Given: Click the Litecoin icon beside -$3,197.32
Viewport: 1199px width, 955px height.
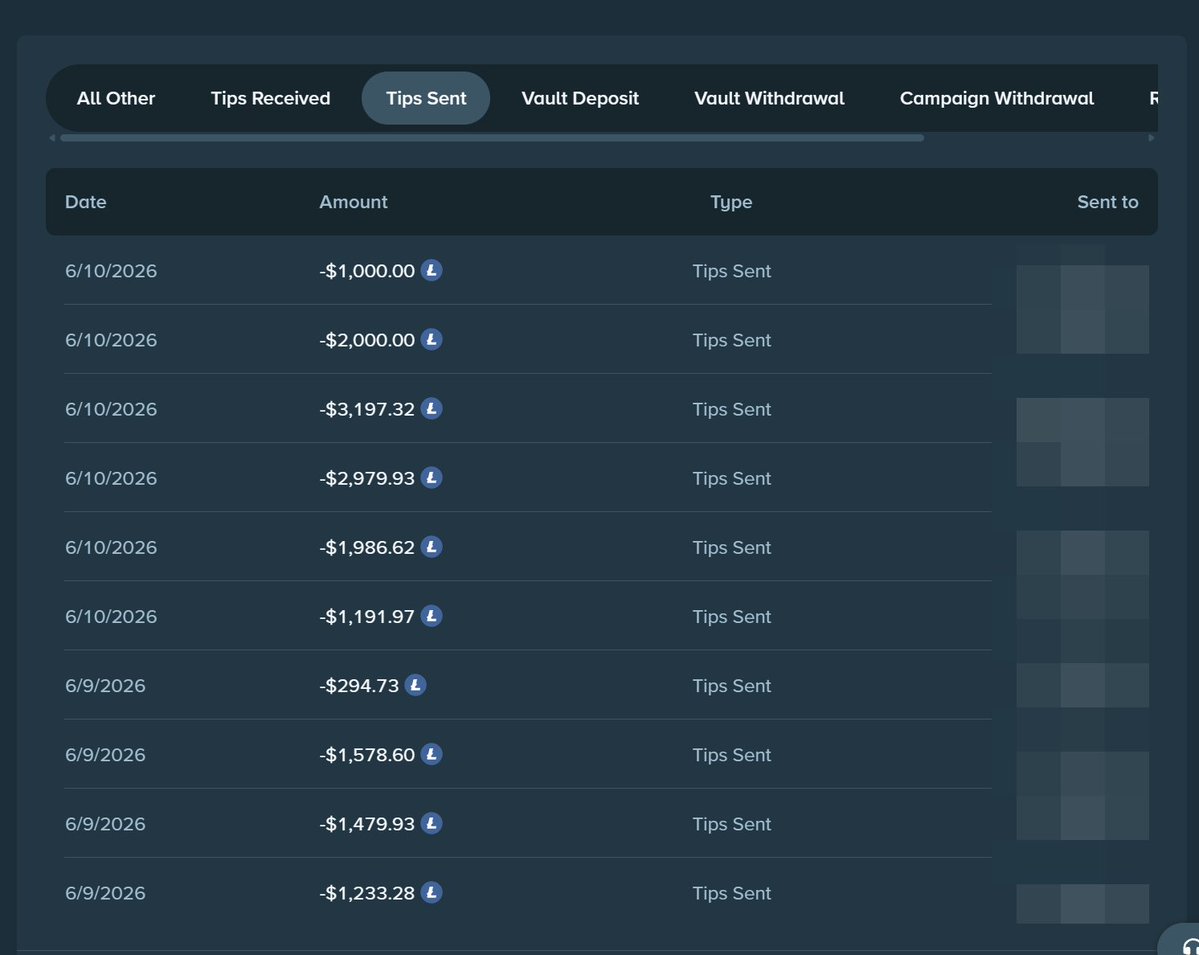Looking at the screenshot, I should point(431,409).
